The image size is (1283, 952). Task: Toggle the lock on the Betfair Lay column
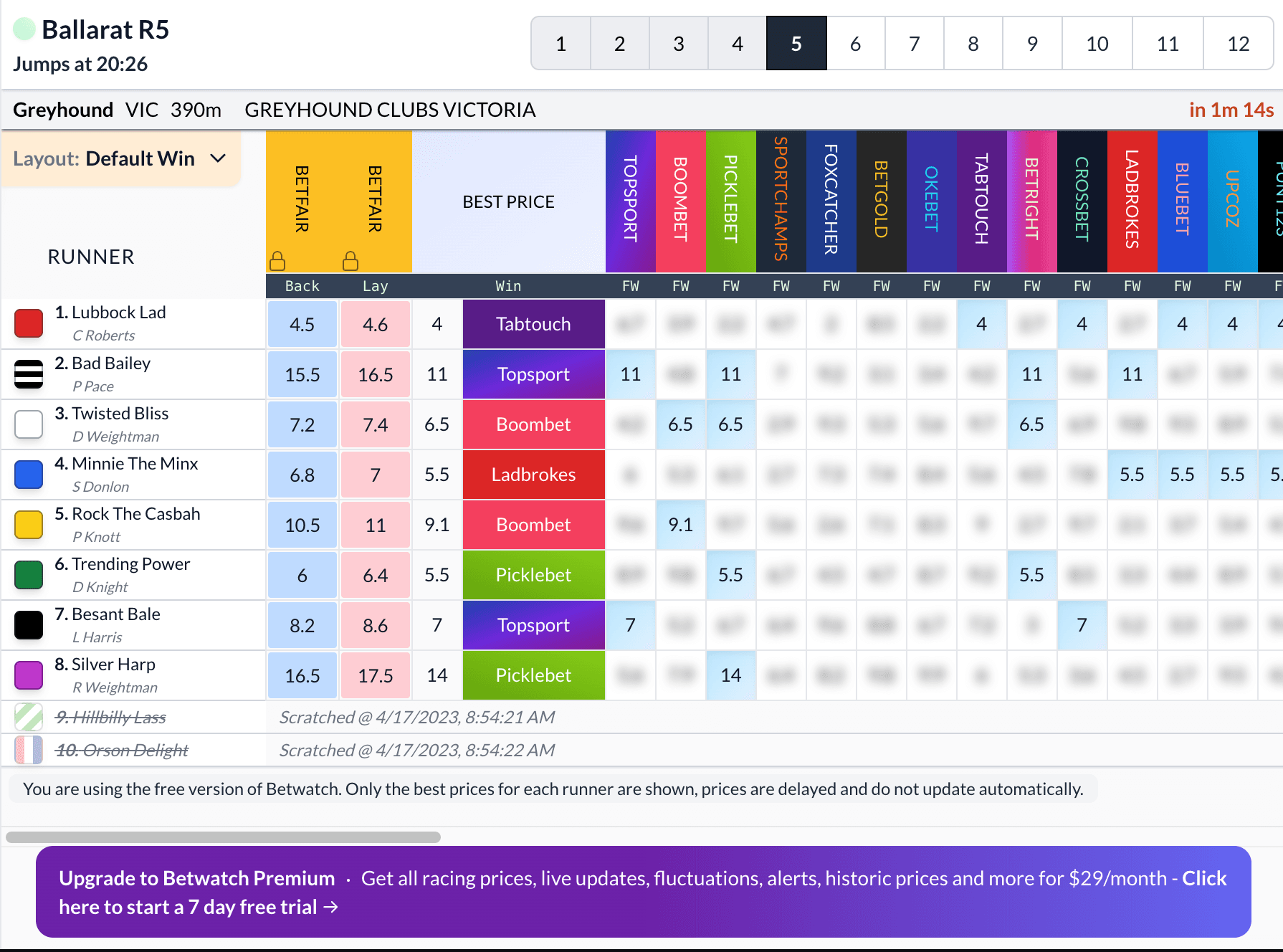point(350,261)
